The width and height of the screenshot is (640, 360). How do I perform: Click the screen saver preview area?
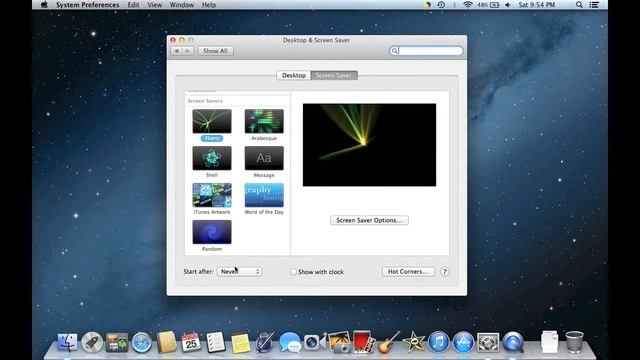(369, 145)
